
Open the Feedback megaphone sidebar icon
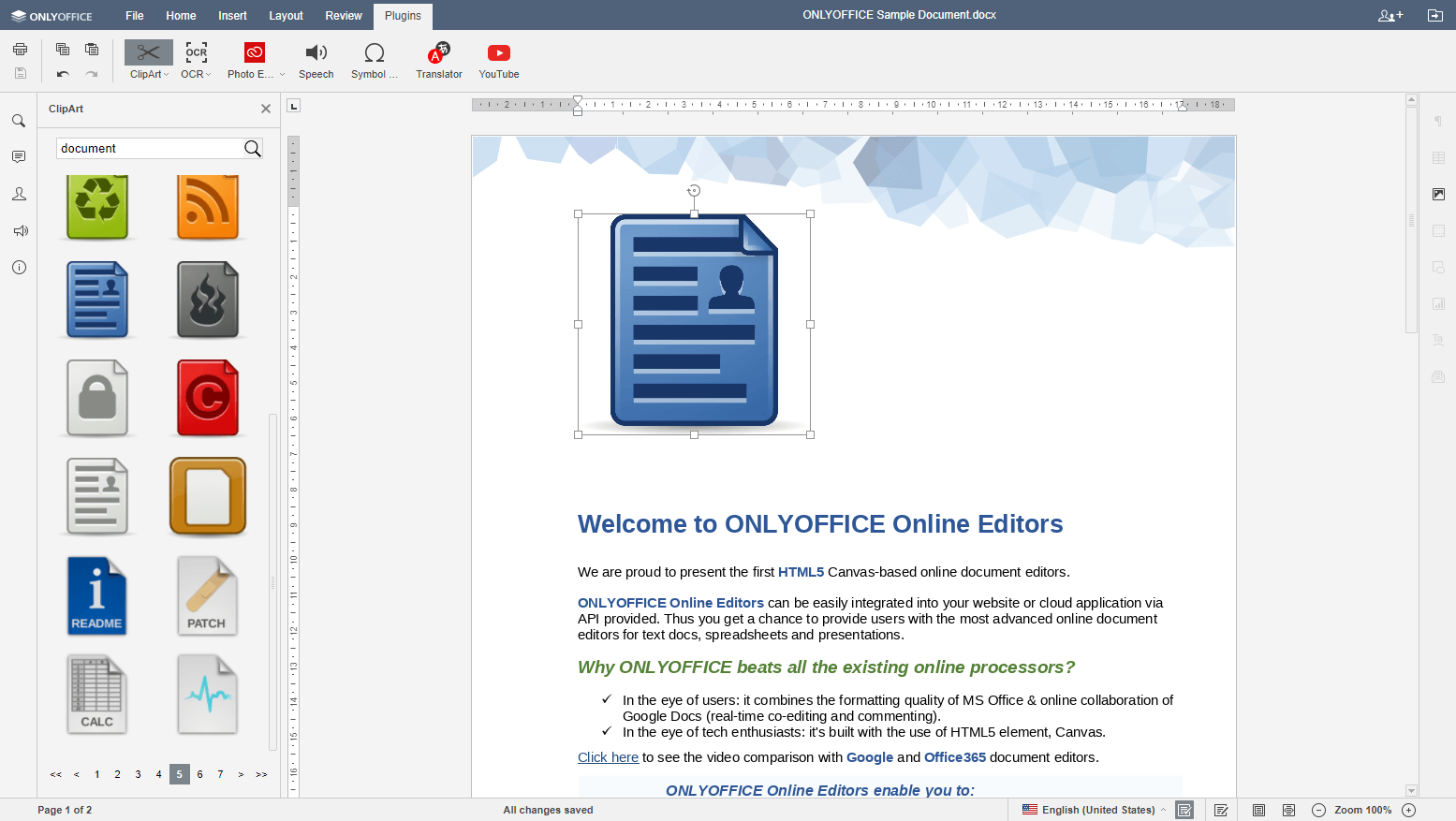(x=19, y=230)
